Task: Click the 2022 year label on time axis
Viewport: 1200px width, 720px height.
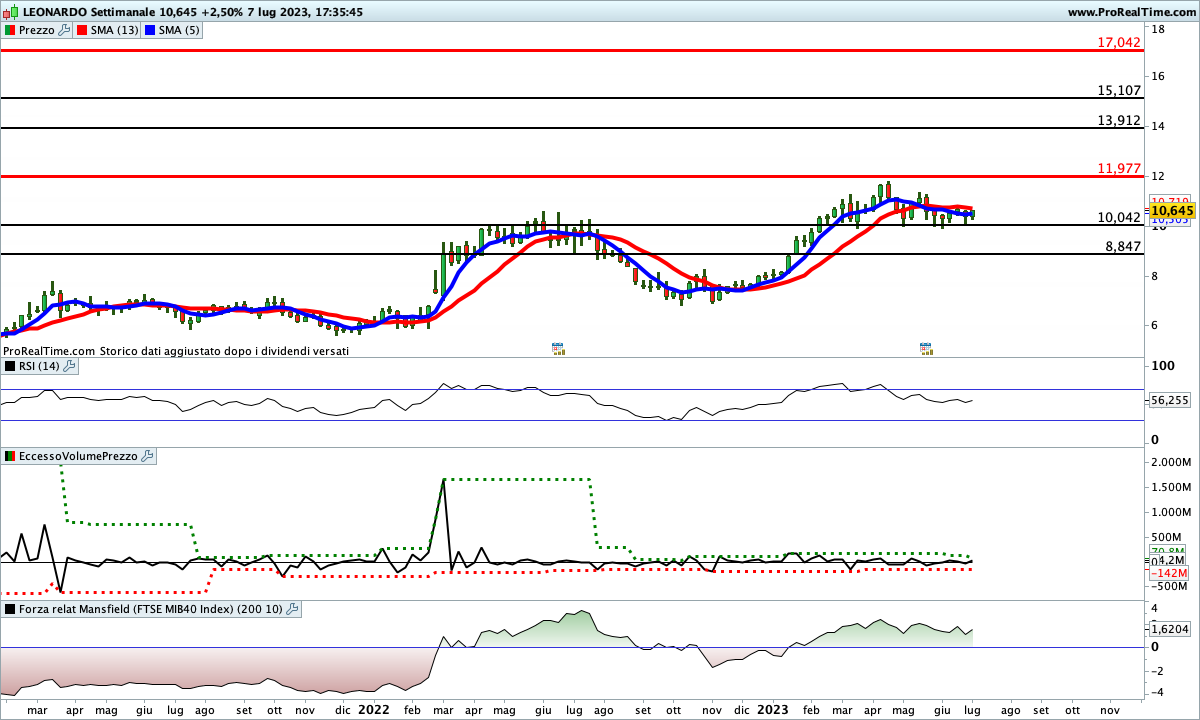Action: pyautogui.click(x=374, y=709)
